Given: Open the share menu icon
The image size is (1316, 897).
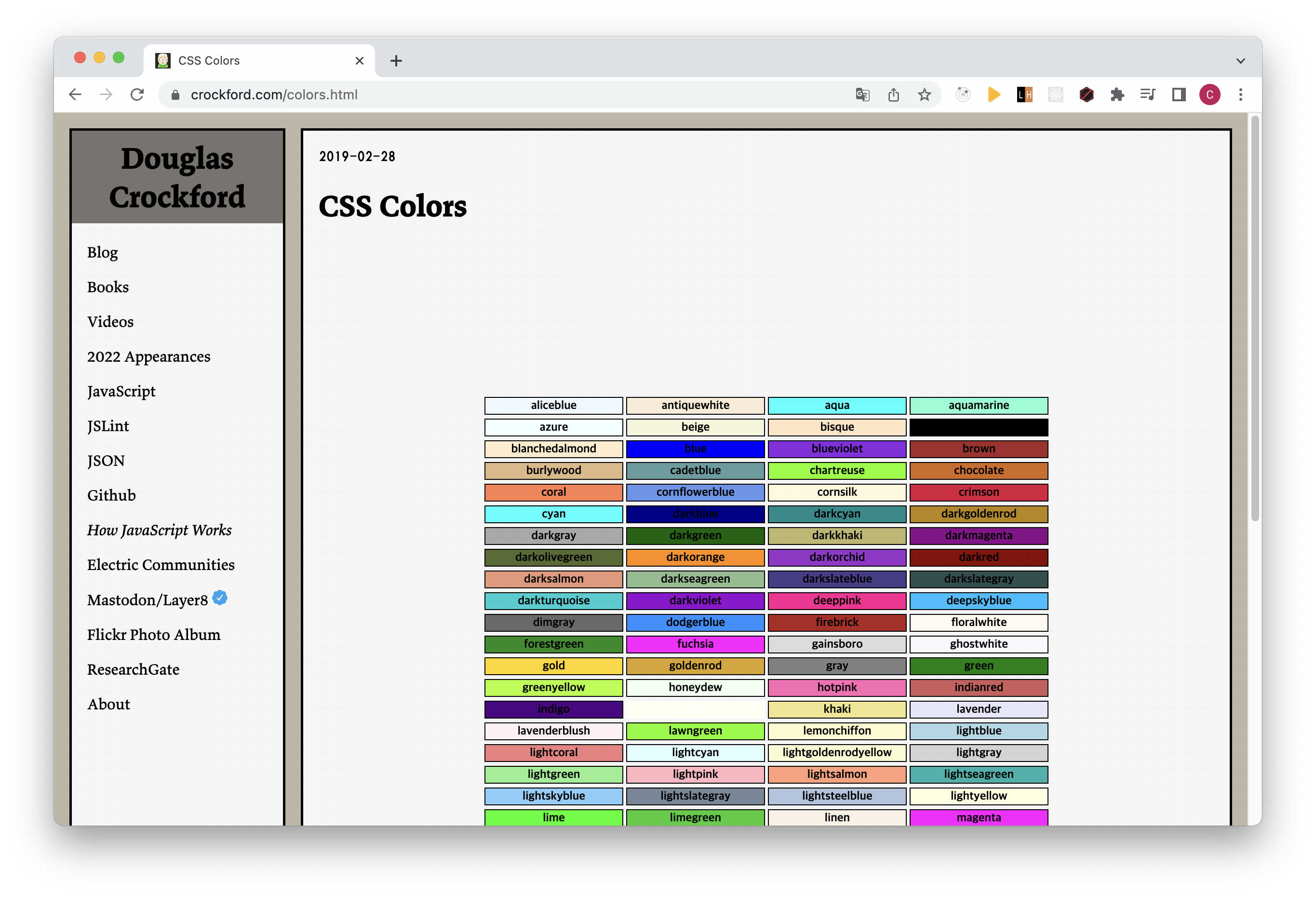Looking at the screenshot, I should pos(894,95).
